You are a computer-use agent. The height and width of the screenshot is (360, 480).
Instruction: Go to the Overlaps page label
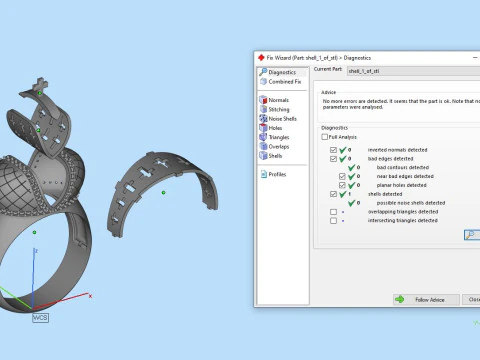pos(279,147)
